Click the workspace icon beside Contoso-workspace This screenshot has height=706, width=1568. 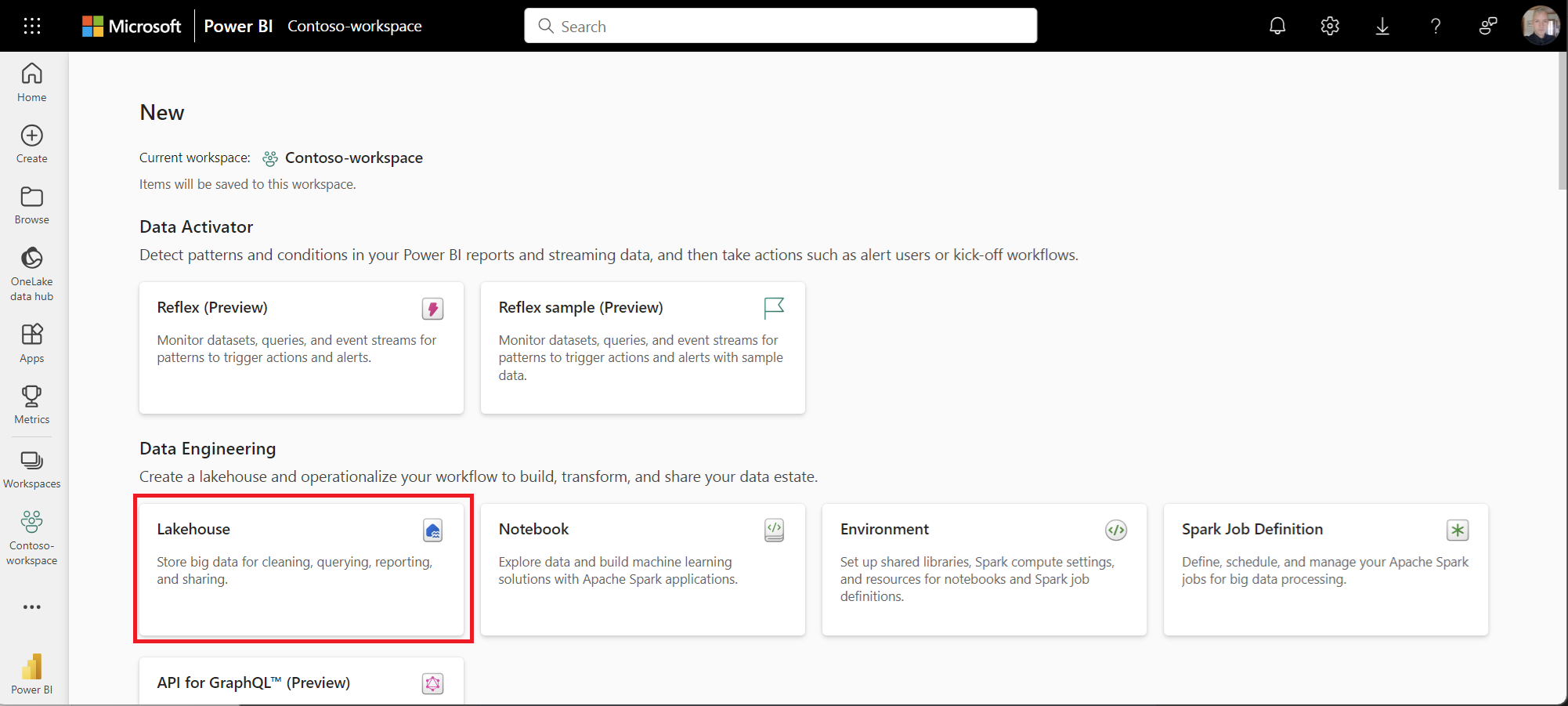point(270,158)
